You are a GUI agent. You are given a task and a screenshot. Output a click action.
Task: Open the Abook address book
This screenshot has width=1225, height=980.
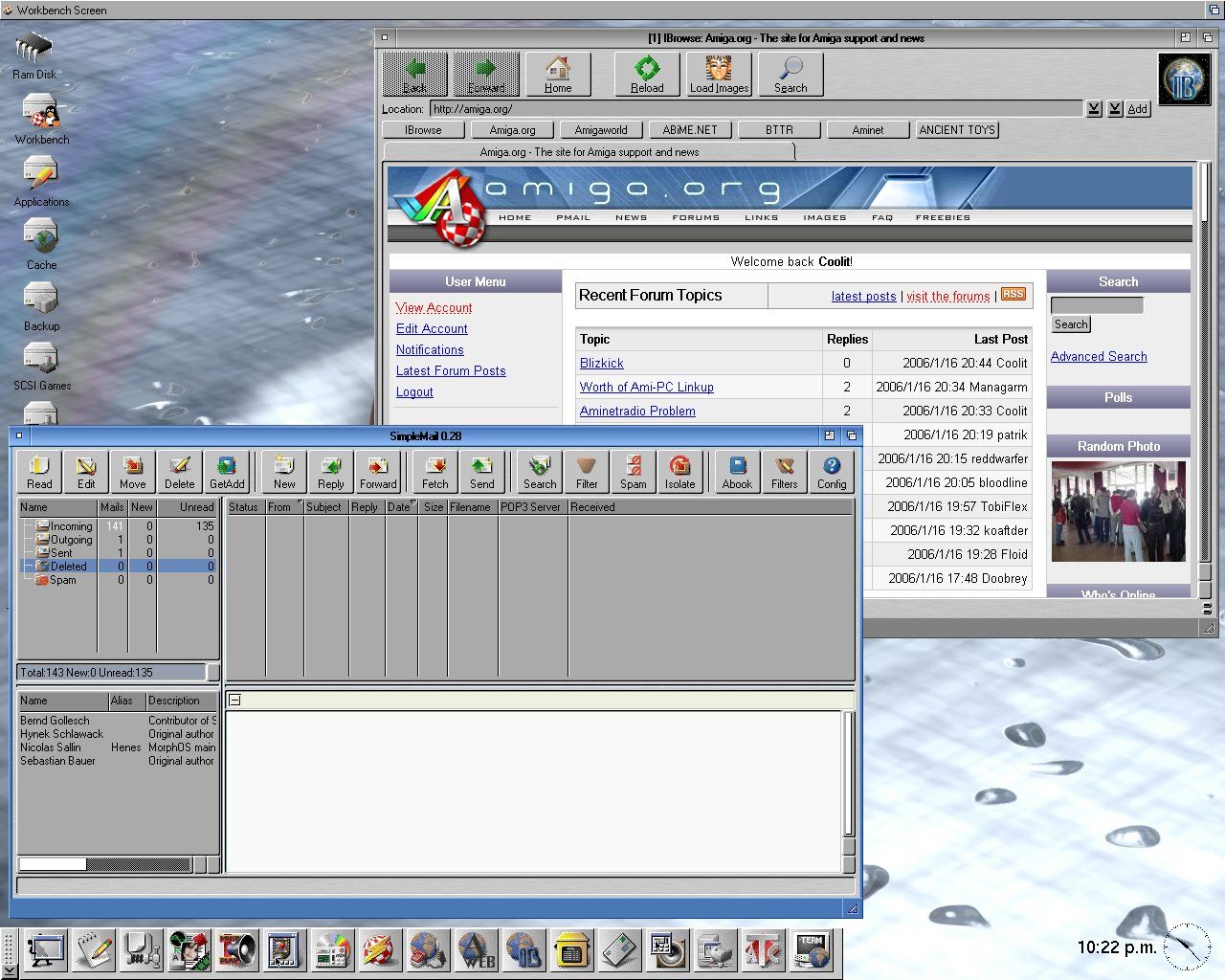737,472
